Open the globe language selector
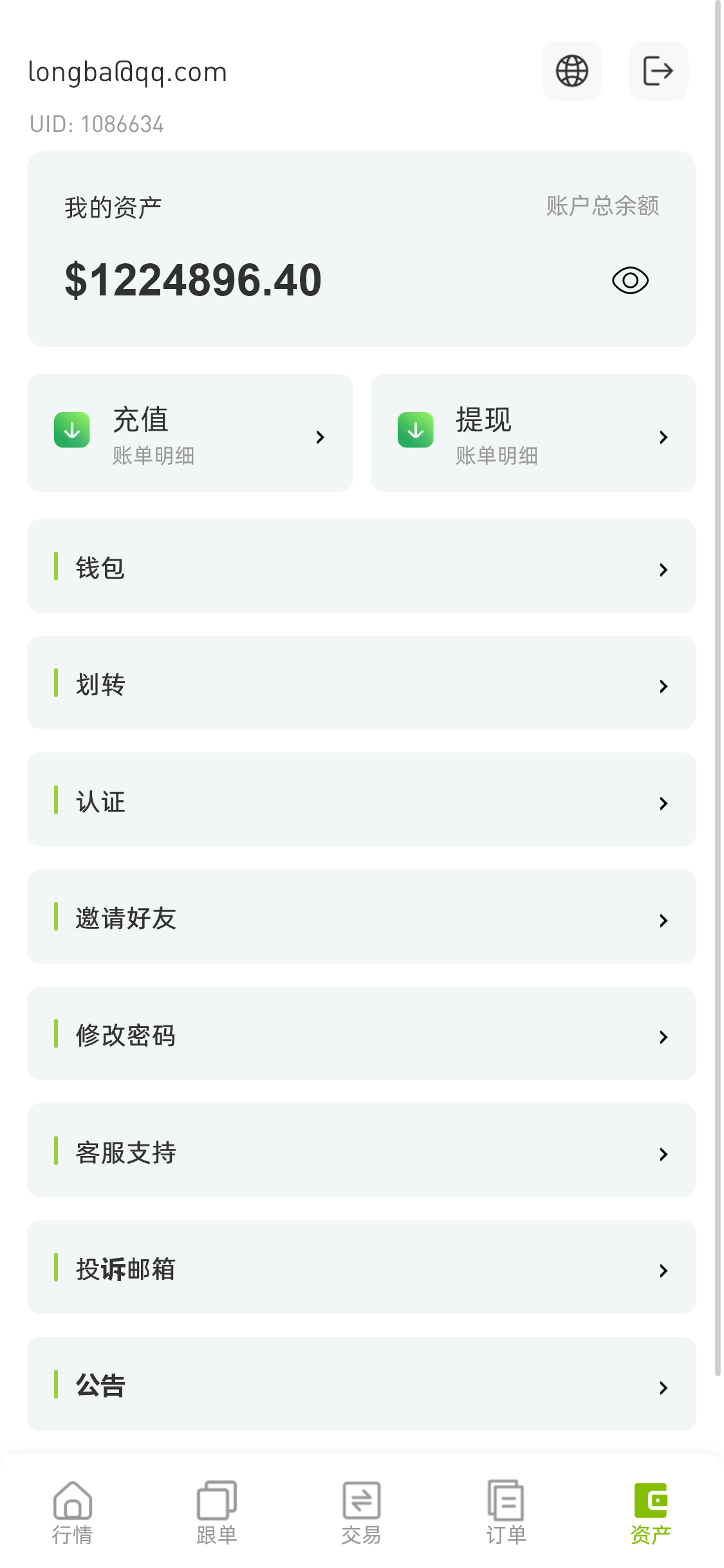The height and width of the screenshot is (1568, 724). [572, 71]
